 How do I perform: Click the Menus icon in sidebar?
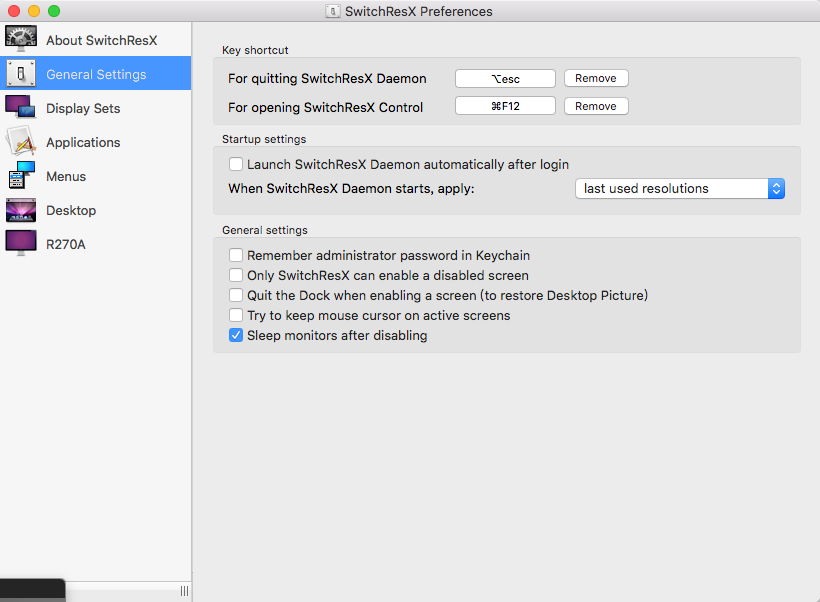tap(21, 175)
